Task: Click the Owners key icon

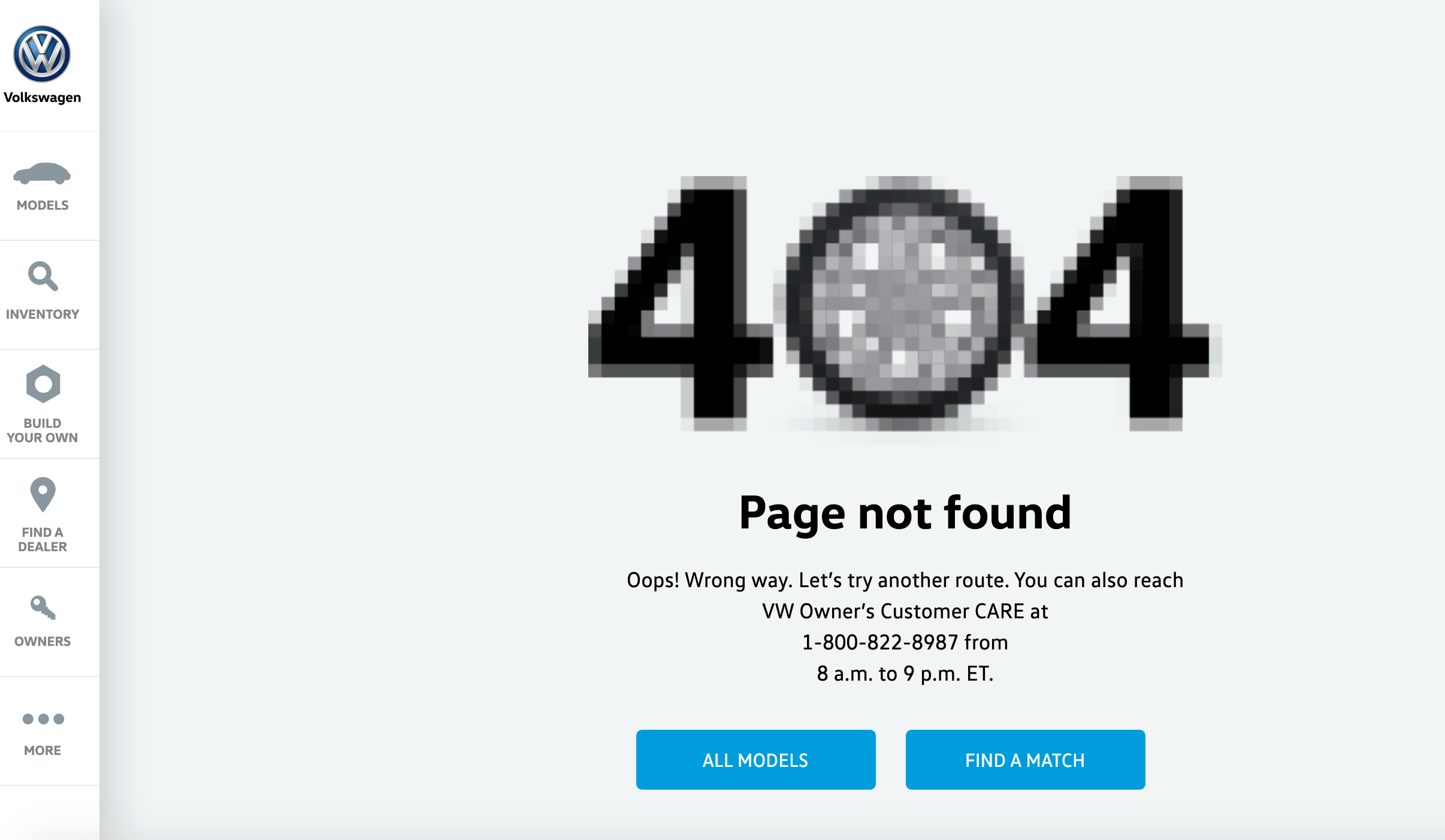Action: coord(43,608)
